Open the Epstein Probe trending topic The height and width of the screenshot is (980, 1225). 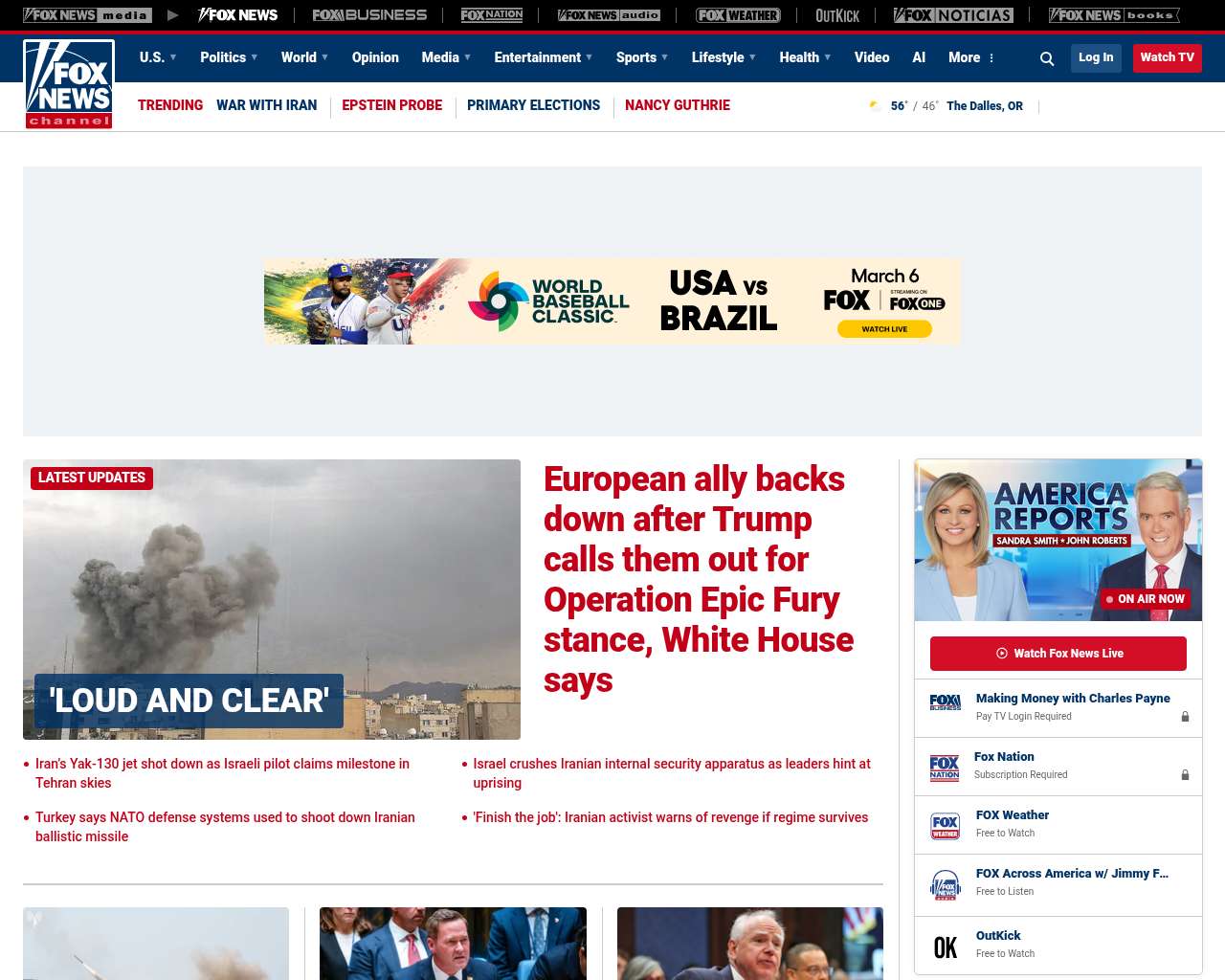coord(391,105)
